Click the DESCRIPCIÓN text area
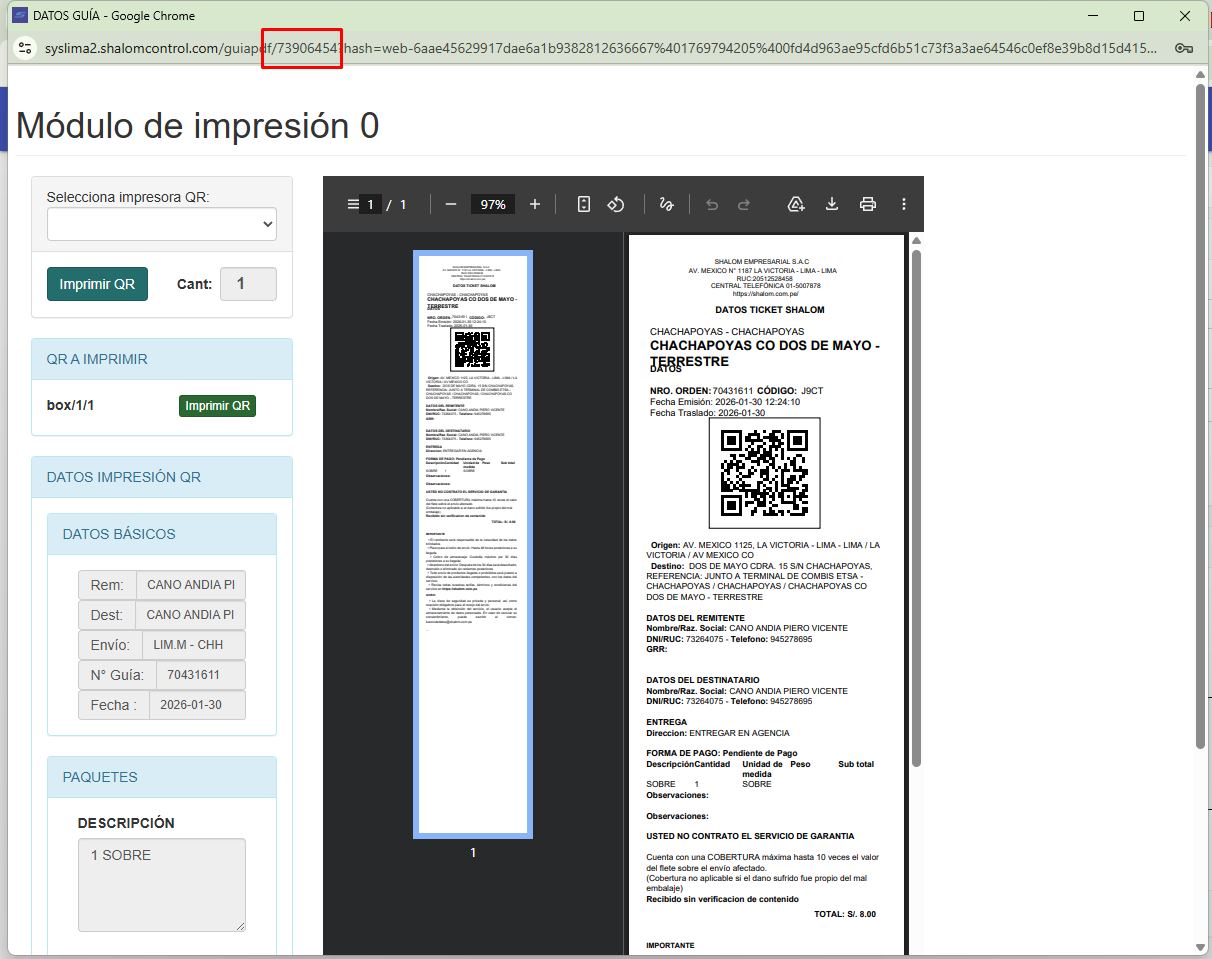This screenshot has width=1212, height=959. click(x=162, y=885)
